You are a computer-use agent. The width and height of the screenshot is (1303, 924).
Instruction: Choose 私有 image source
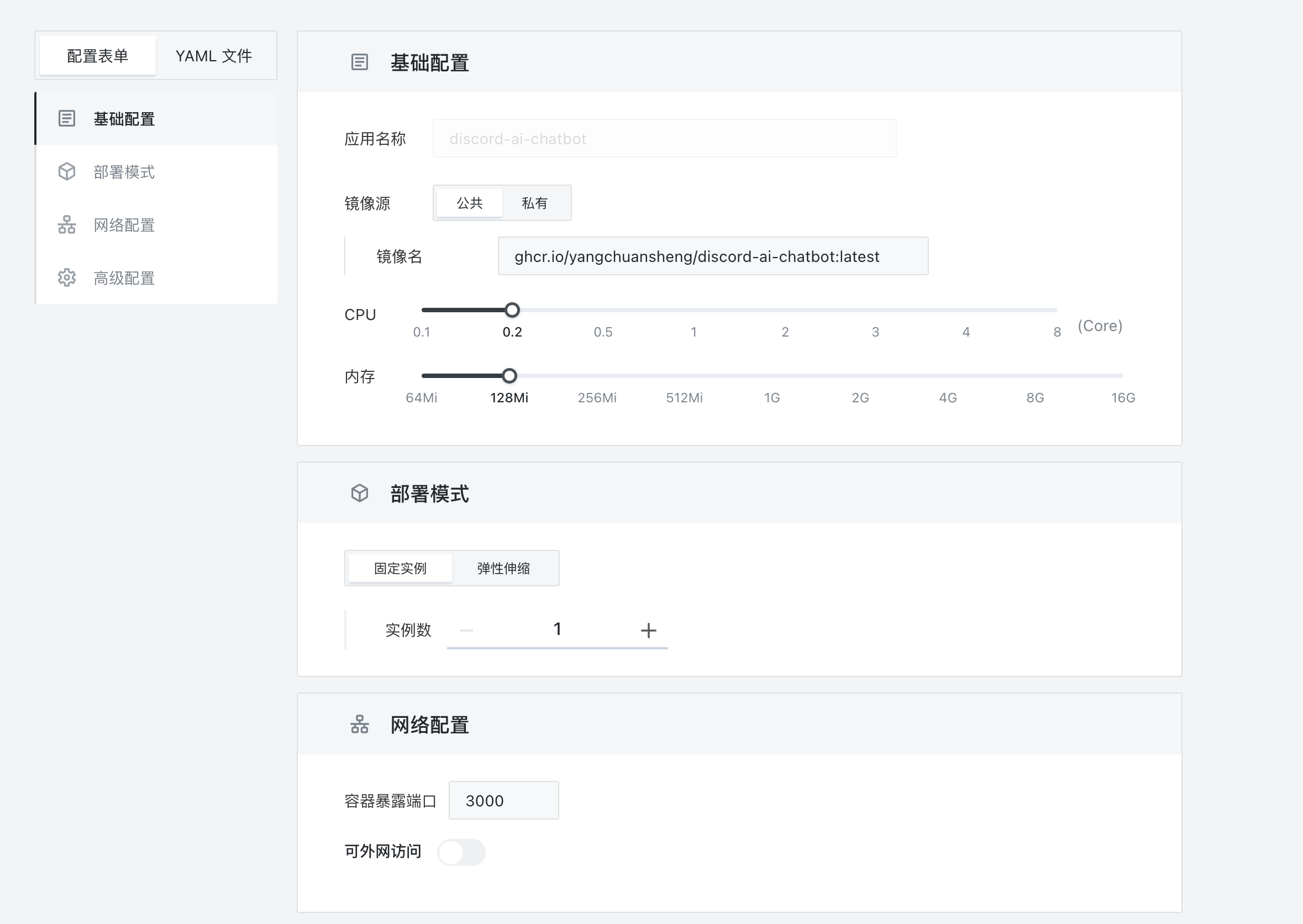[x=534, y=203]
